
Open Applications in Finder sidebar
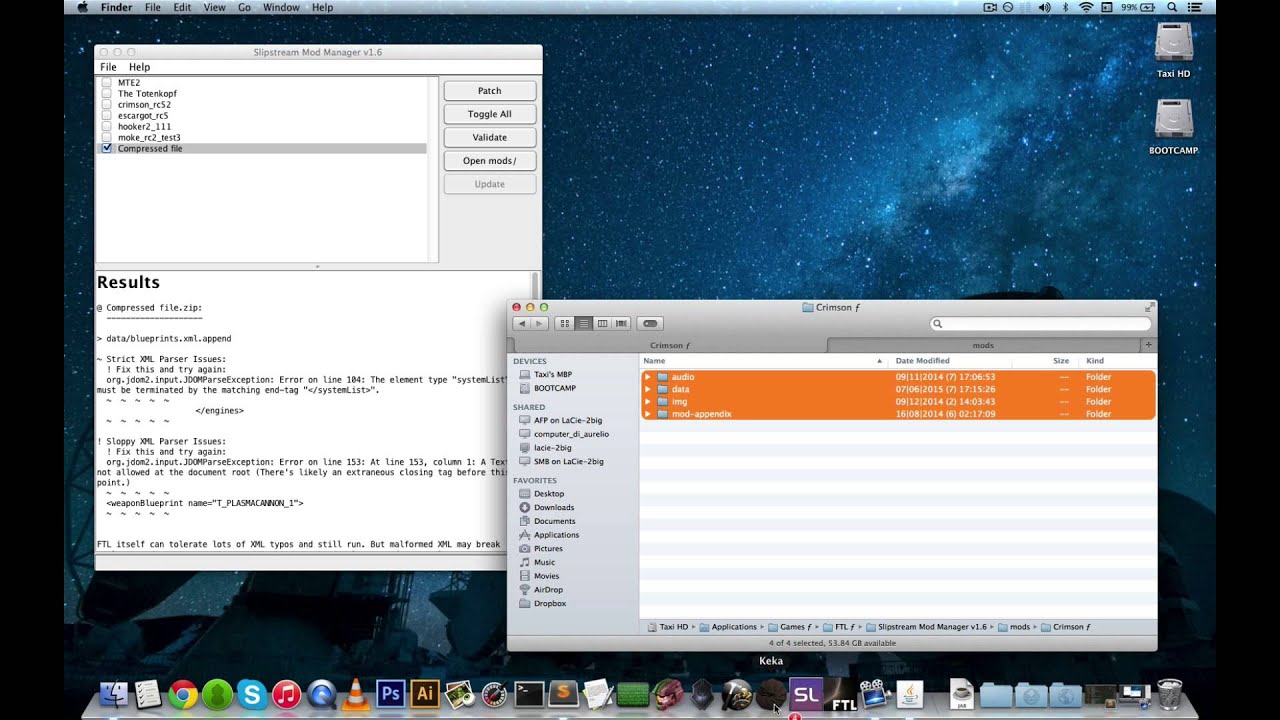pos(557,535)
